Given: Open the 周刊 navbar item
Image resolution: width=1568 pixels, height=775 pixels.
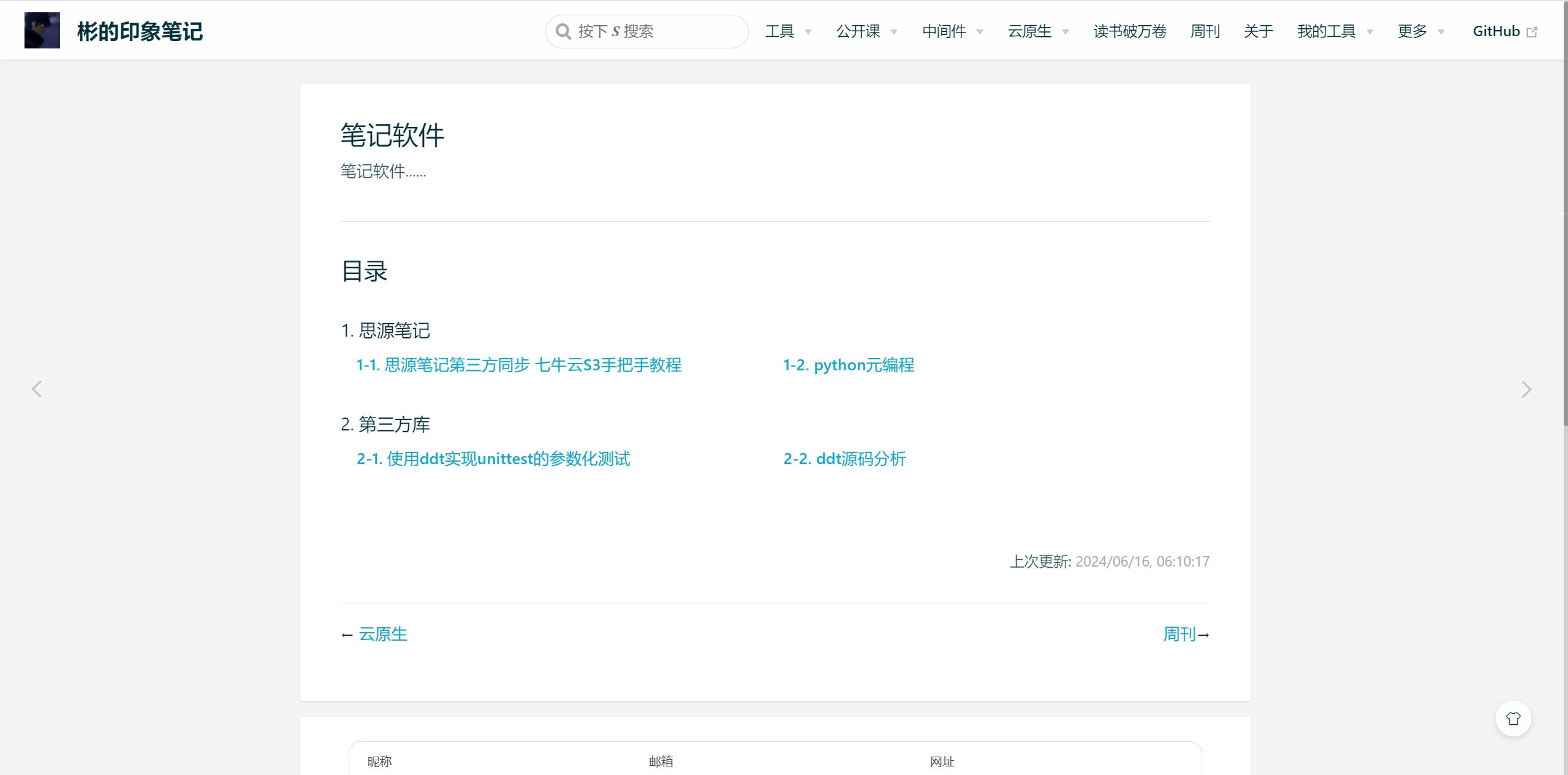Looking at the screenshot, I should (x=1205, y=31).
